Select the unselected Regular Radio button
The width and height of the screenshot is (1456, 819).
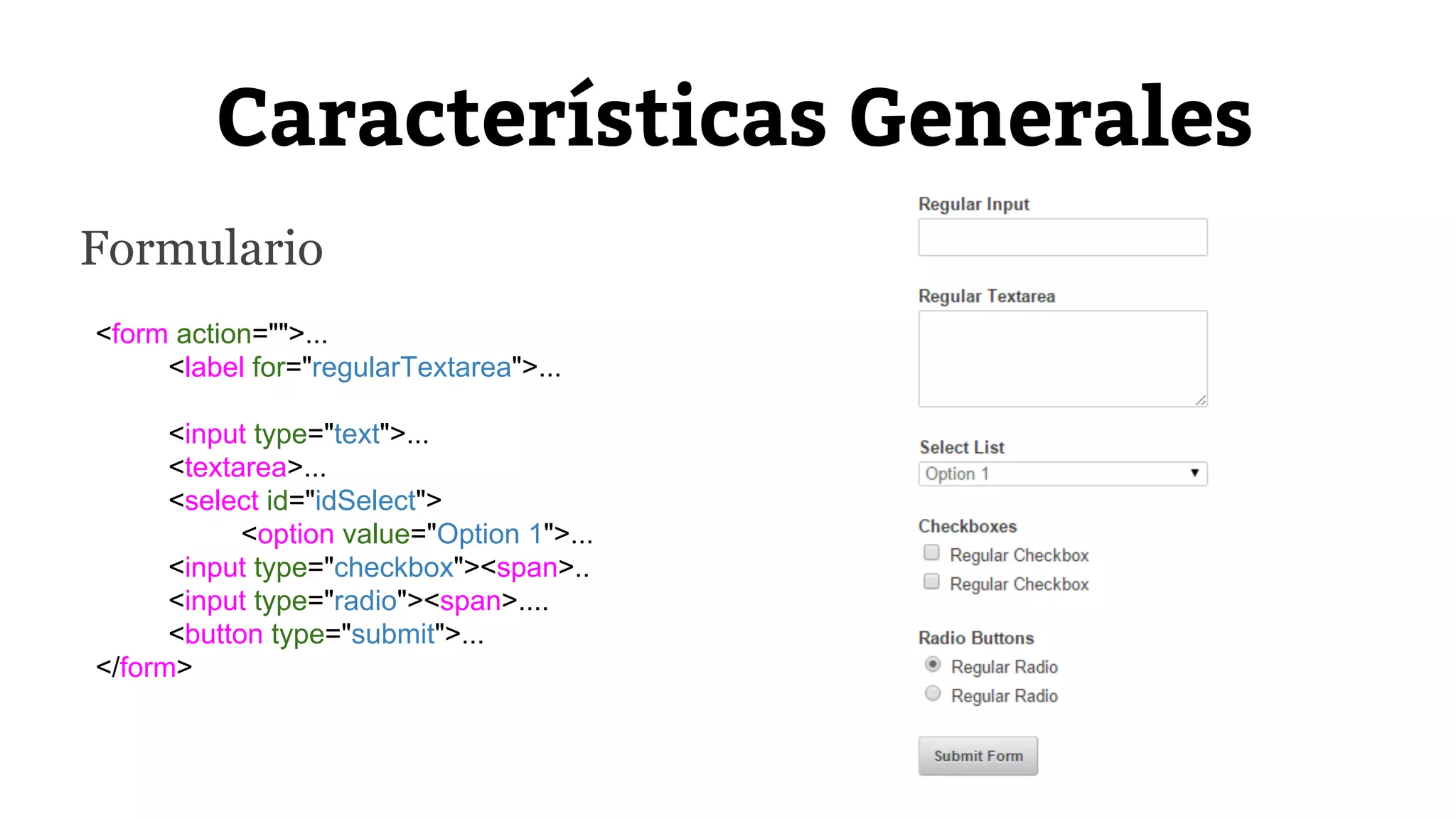tap(933, 694)
